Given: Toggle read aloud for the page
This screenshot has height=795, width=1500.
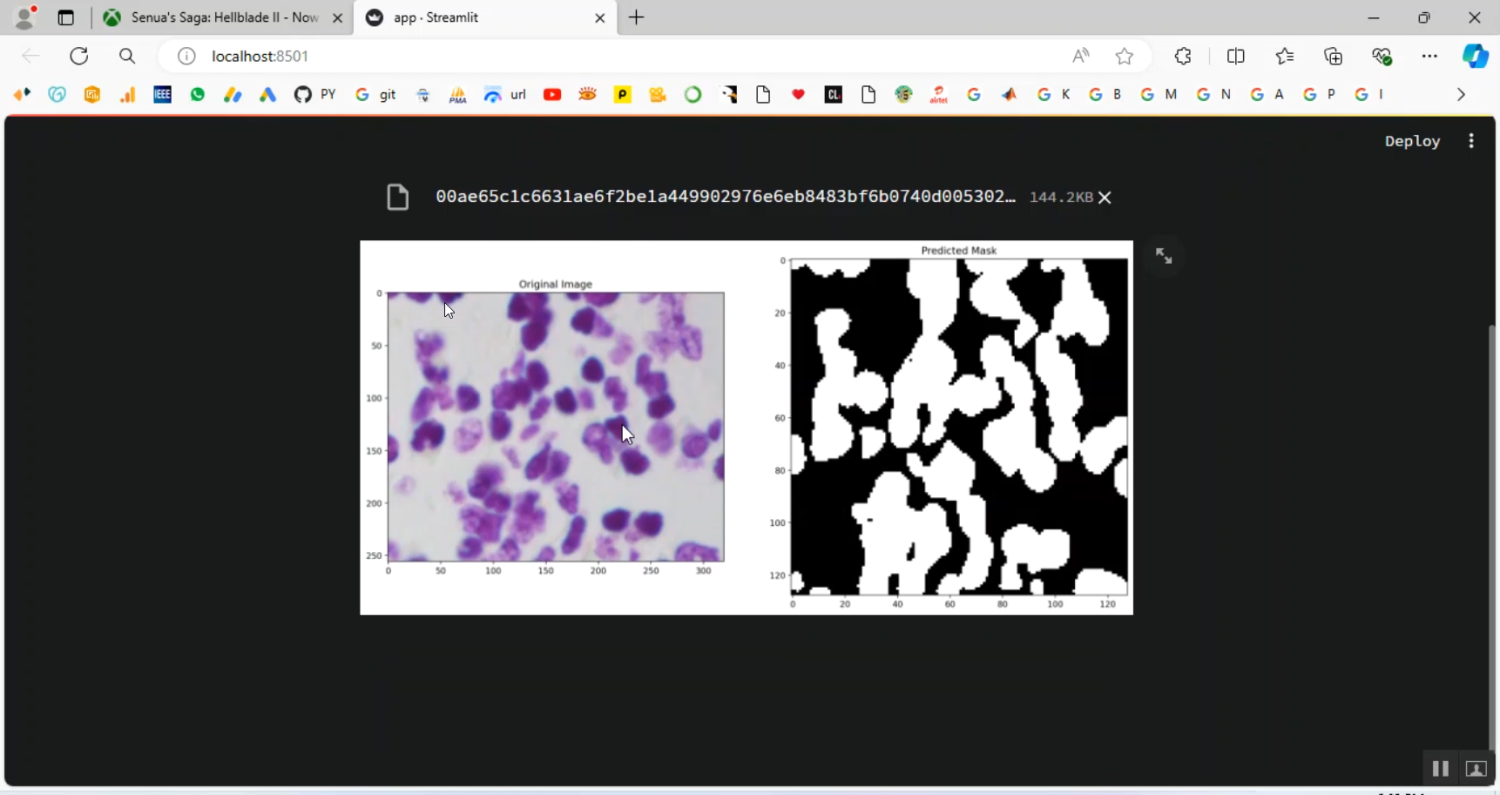Looking at the screenshot, I should click(x=1080, y=56).
